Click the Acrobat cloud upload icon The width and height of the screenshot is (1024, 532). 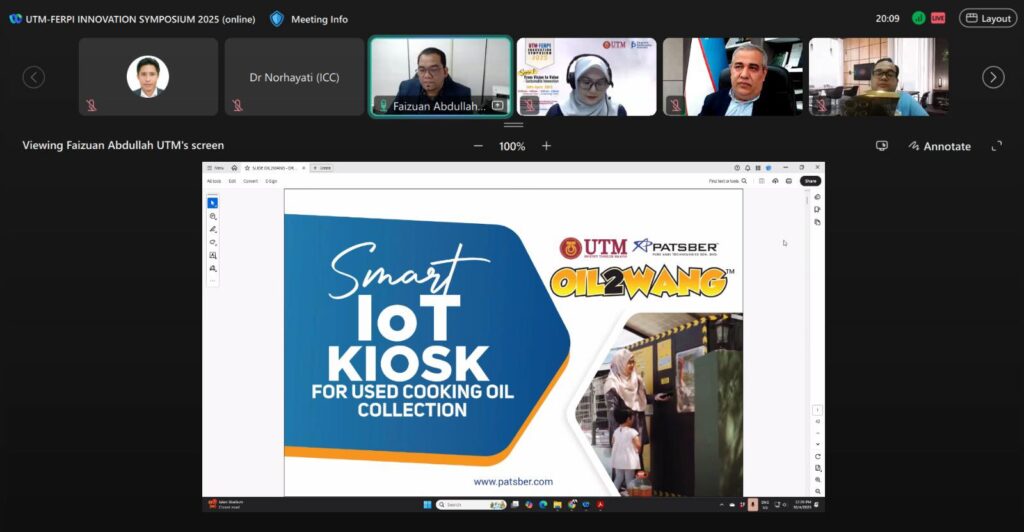[x=775, y=181]
